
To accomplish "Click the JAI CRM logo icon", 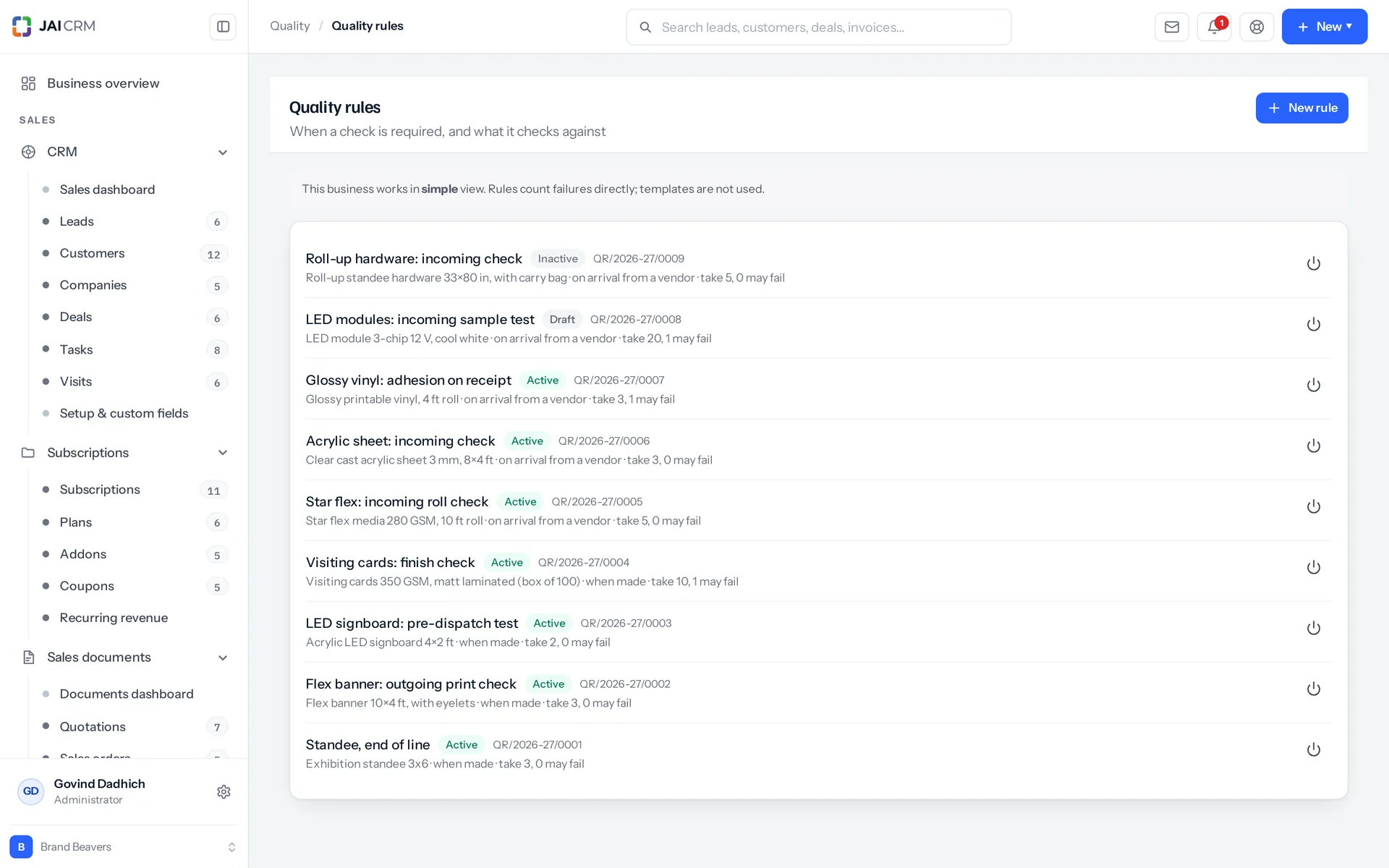I will click(22, 26).
